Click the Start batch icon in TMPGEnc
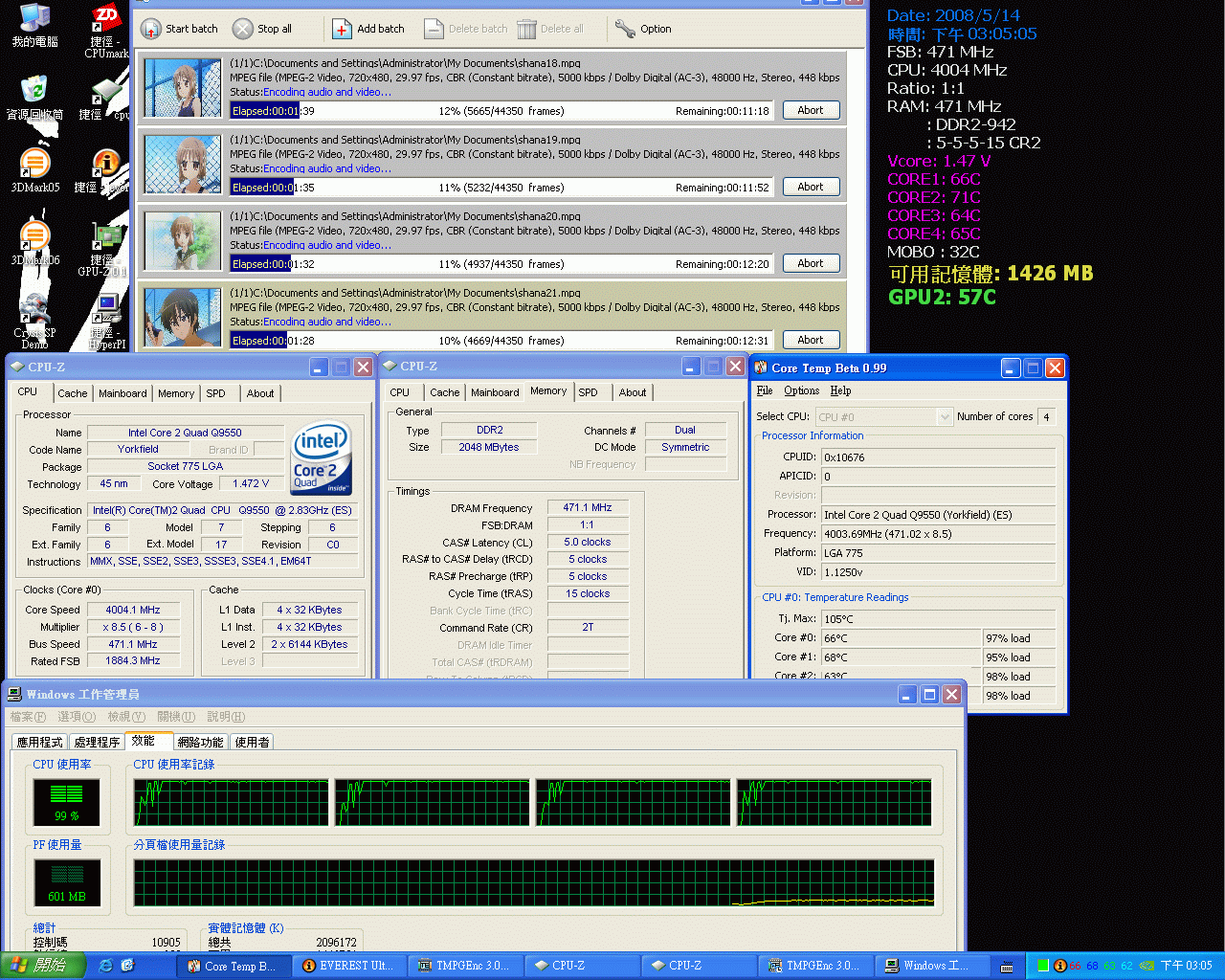The width and height of the screenshot is (1225, 980). pos(150,29)
